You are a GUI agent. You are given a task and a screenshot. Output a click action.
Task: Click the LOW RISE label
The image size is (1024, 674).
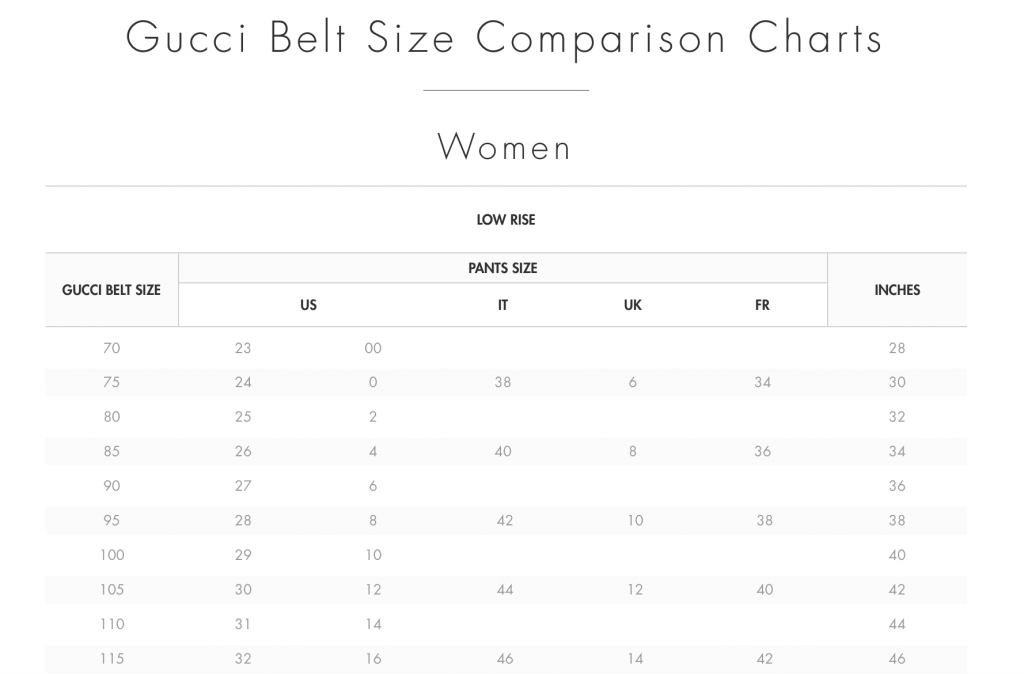pos(505,220)
